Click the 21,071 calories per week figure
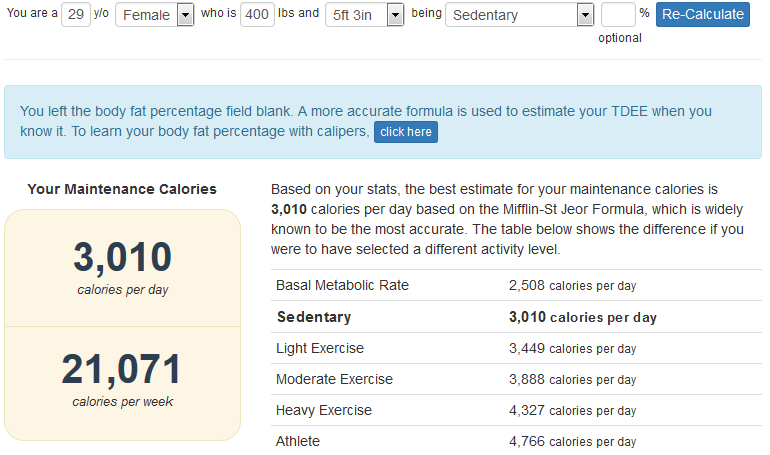 point(122,369)
